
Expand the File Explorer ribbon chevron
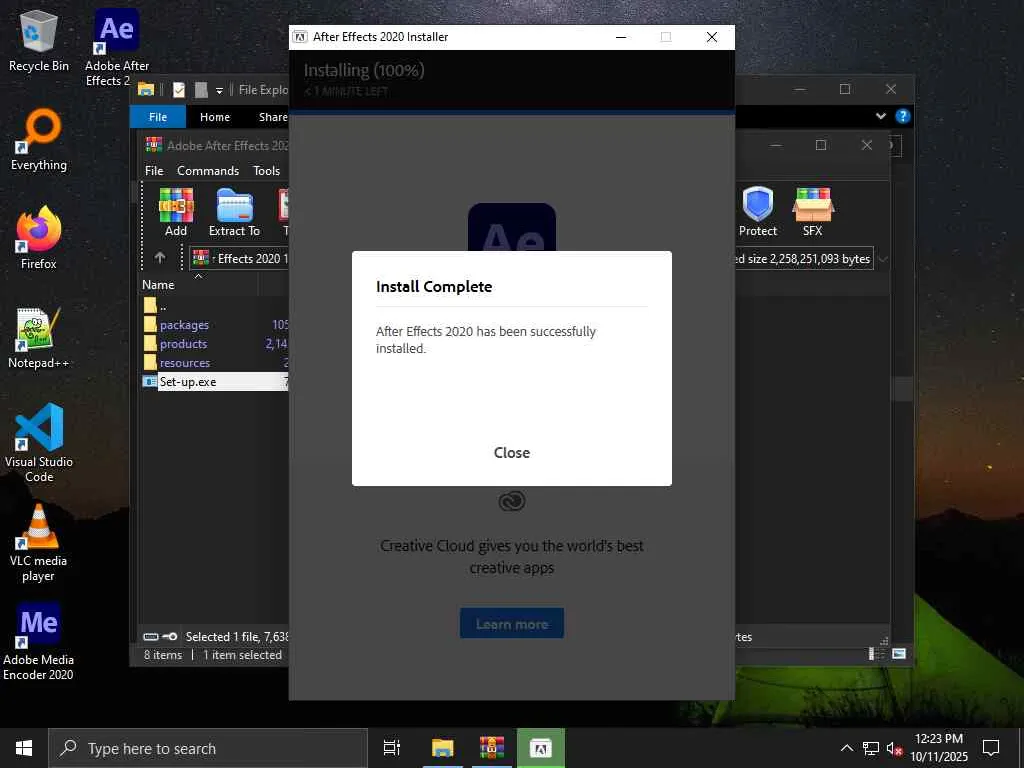(x=881, y=116)
